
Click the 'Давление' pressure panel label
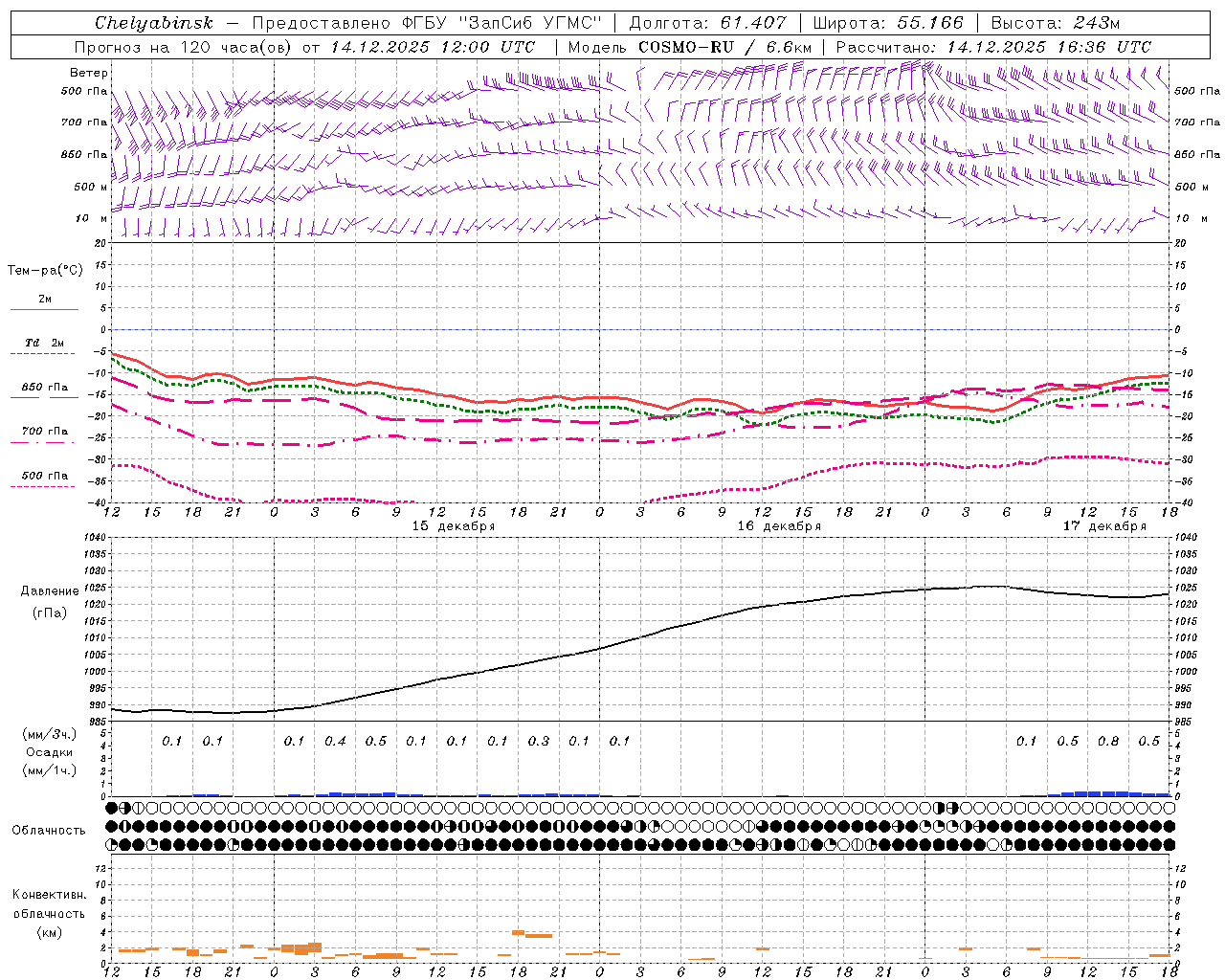pos(50,591)
